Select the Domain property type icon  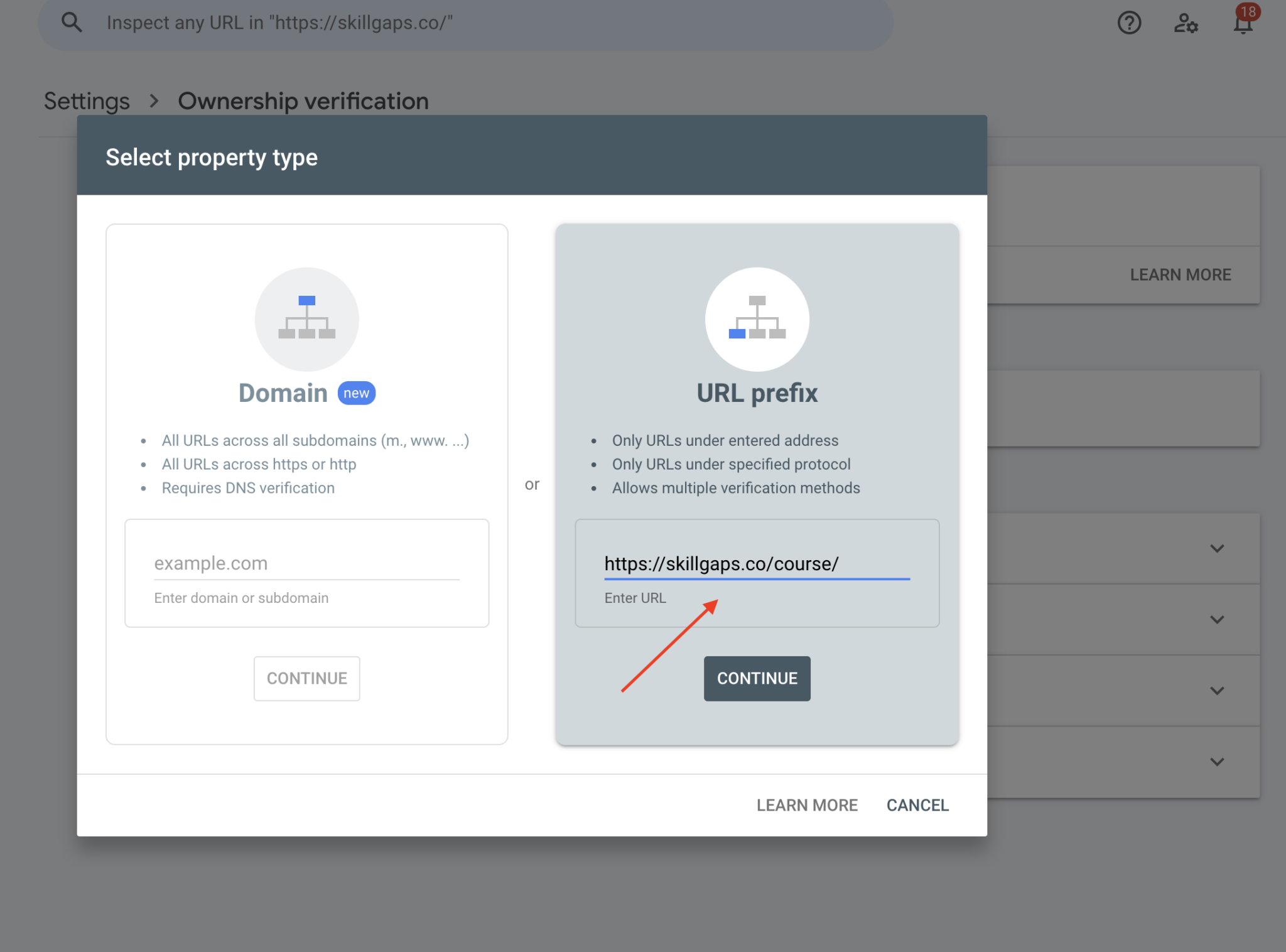click(306, 319)
